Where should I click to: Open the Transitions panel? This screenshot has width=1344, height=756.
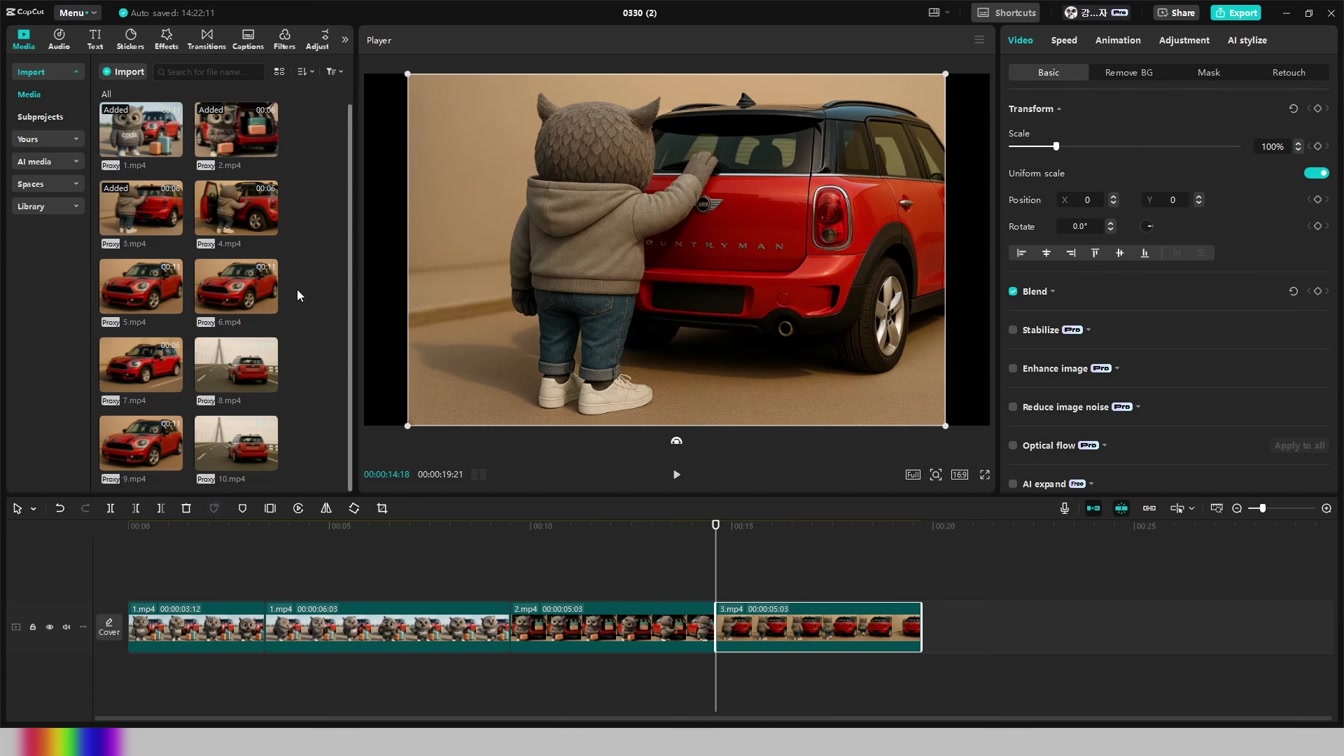point(207,39)
